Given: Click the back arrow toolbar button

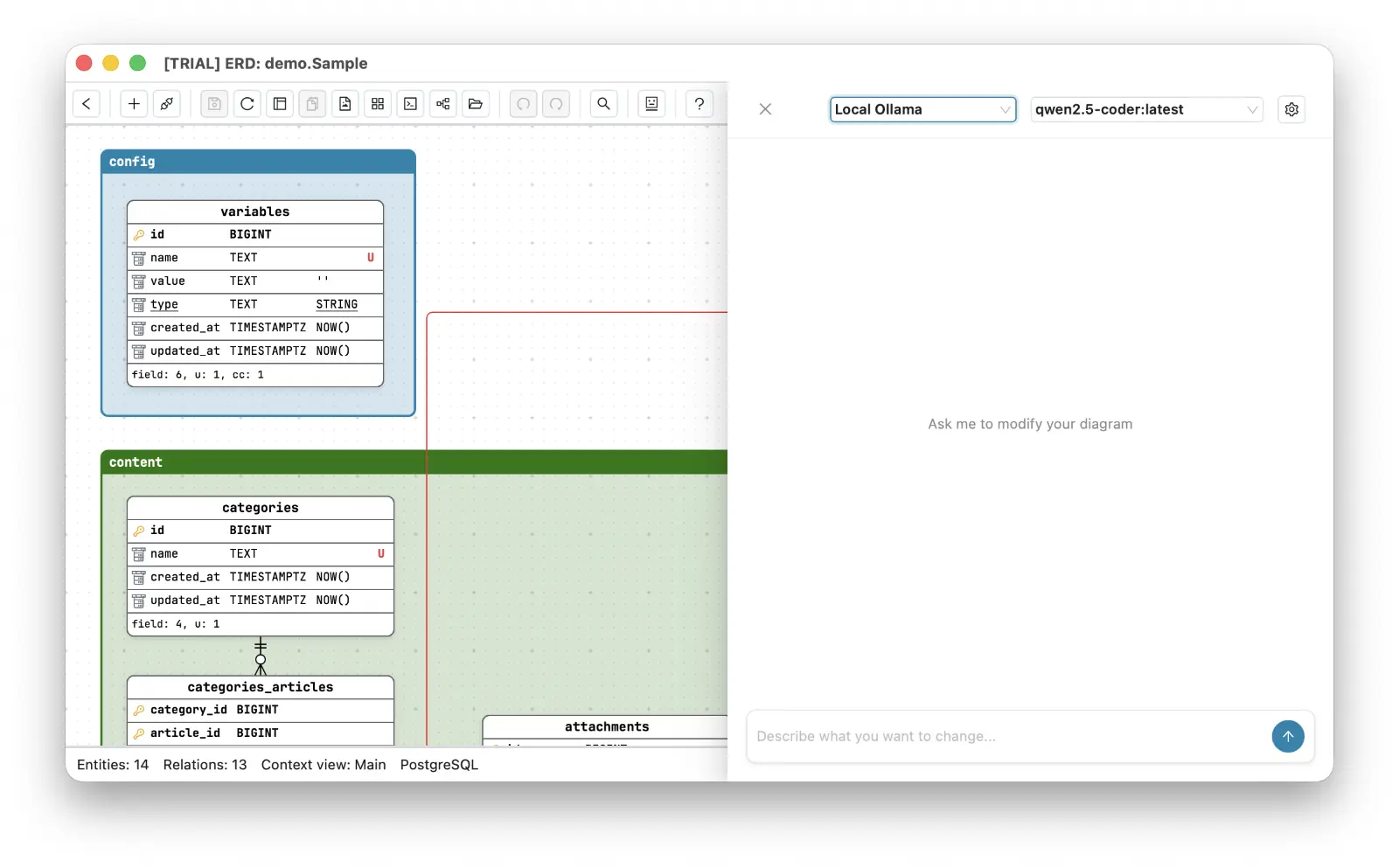Looking at the screenshot, I should [87, 104].
